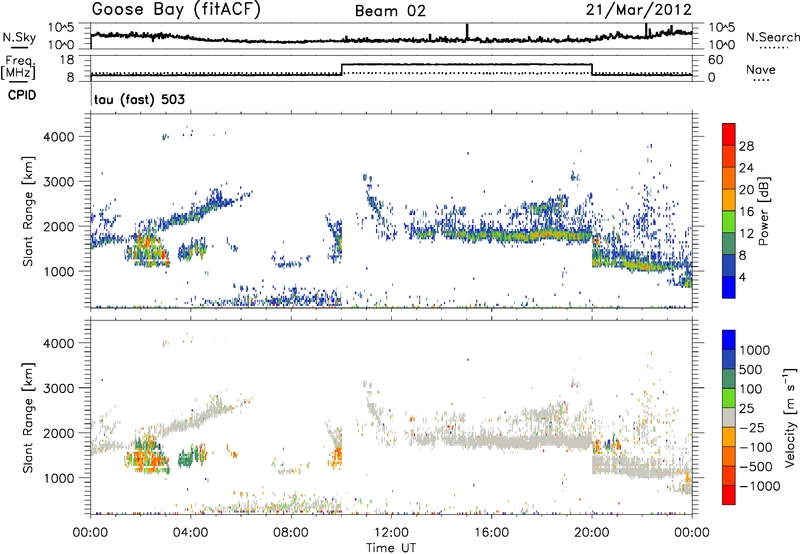Select the "N.Sky" legend label
The image size is (800, 554).
[19, 37]
